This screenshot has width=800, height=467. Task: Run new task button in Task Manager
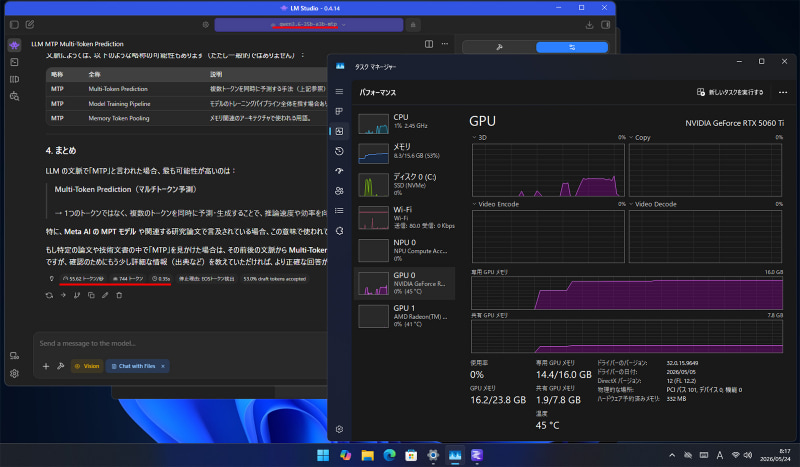tap(730, 92)
